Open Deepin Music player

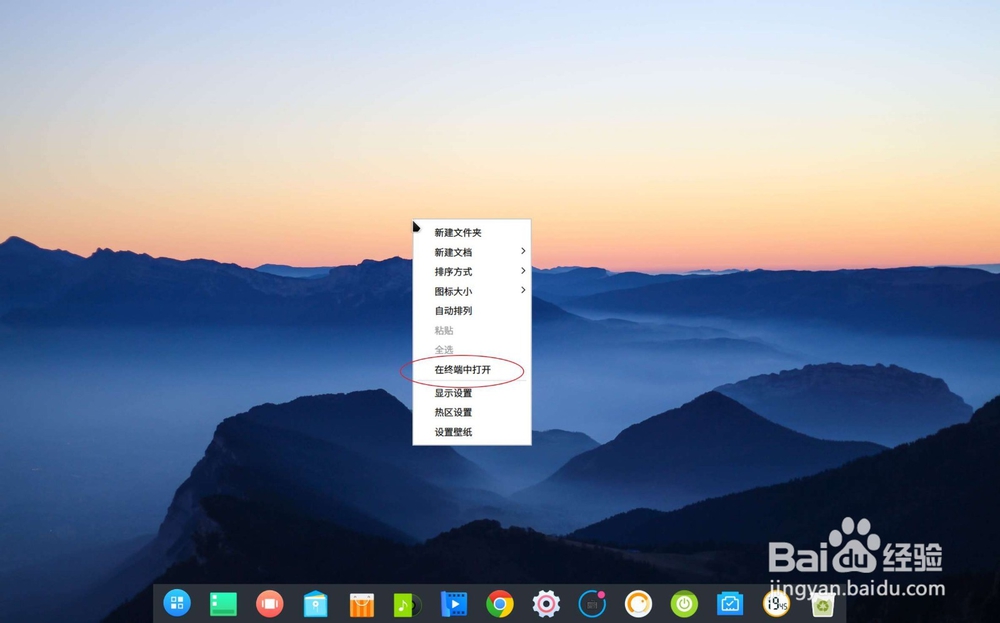tap(406, 605)
